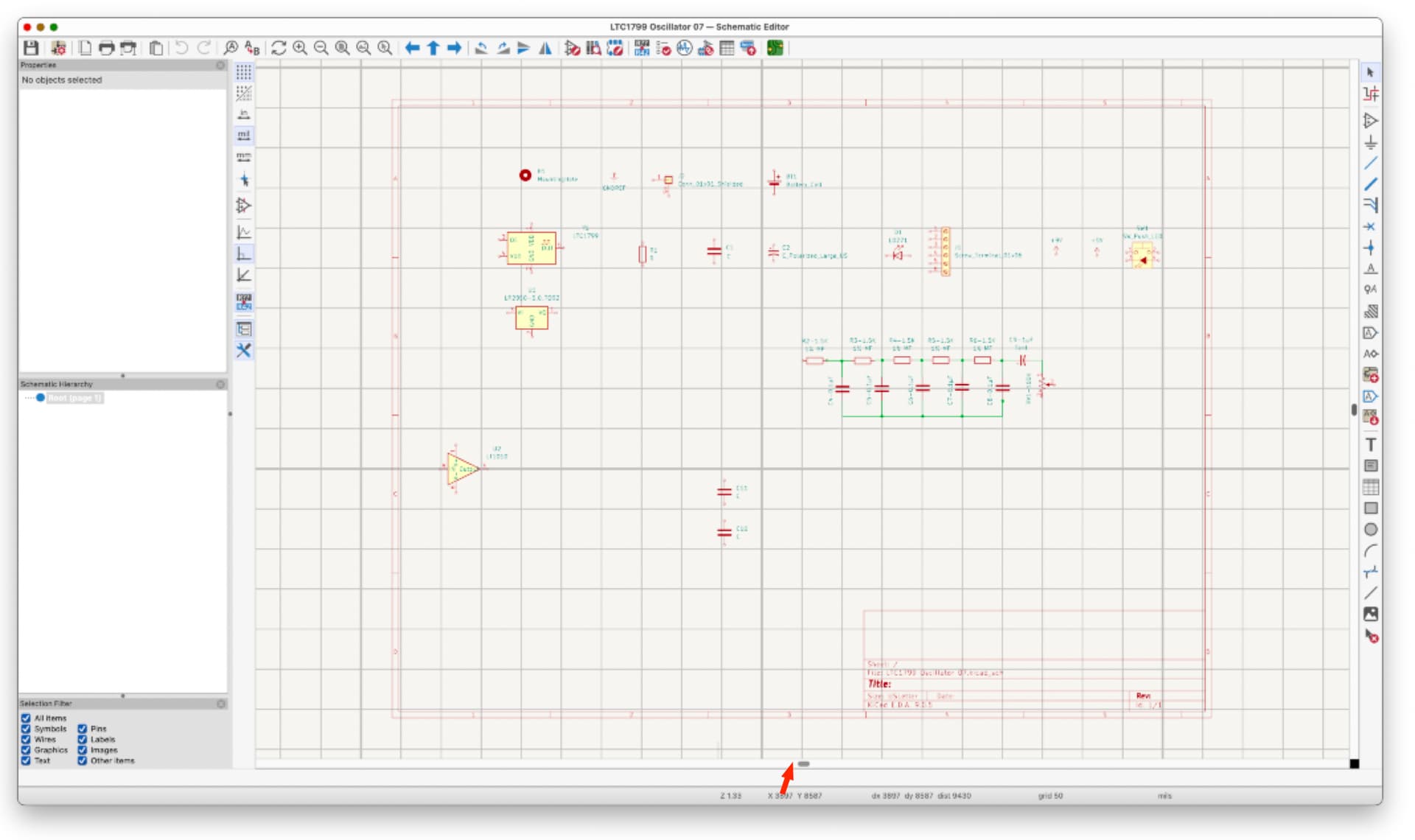Uncheck the Wires selection filter

[27, 739]
